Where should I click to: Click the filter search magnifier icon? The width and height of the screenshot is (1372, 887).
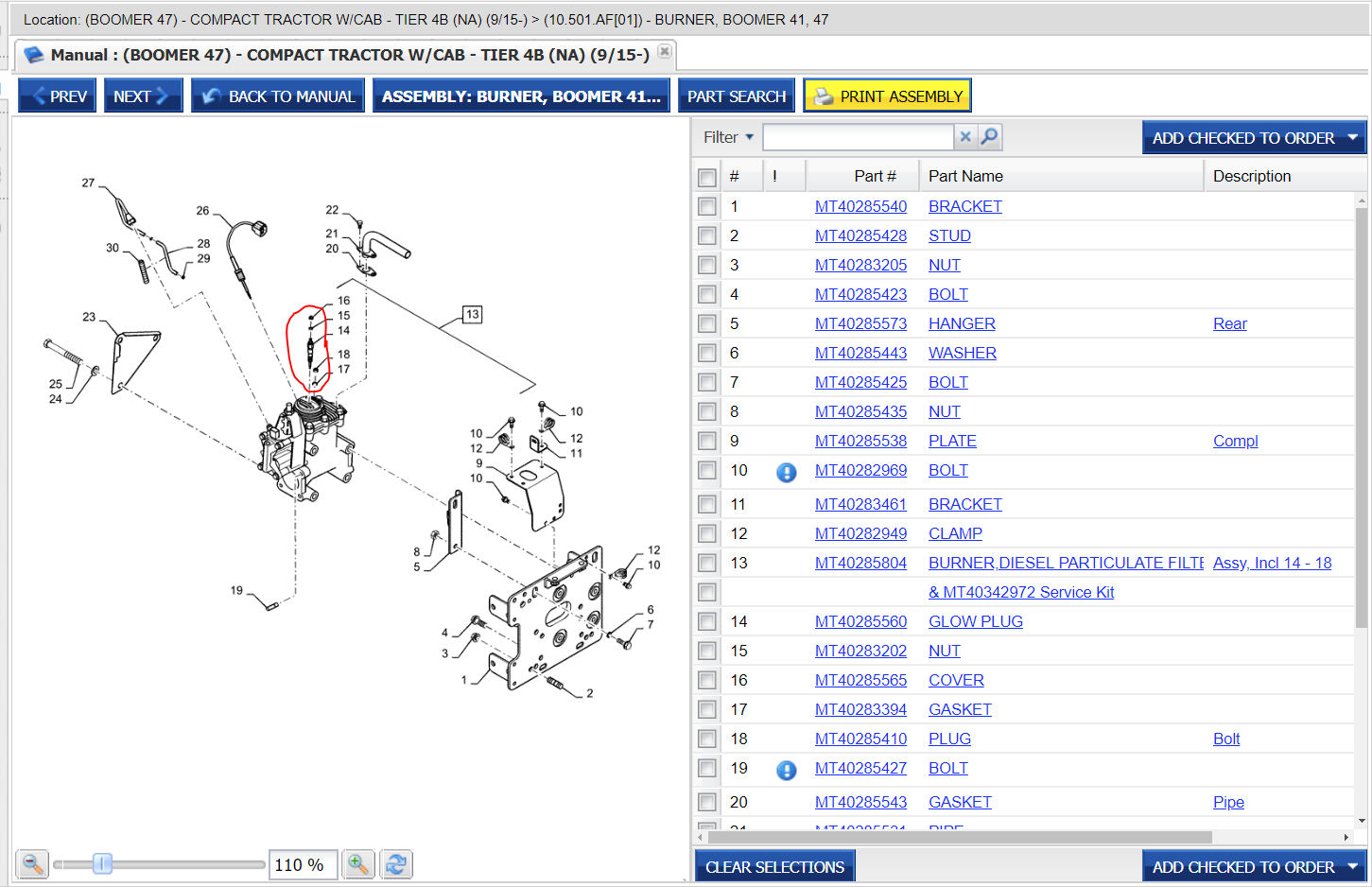pyautogui.click(x=989, y=137)
